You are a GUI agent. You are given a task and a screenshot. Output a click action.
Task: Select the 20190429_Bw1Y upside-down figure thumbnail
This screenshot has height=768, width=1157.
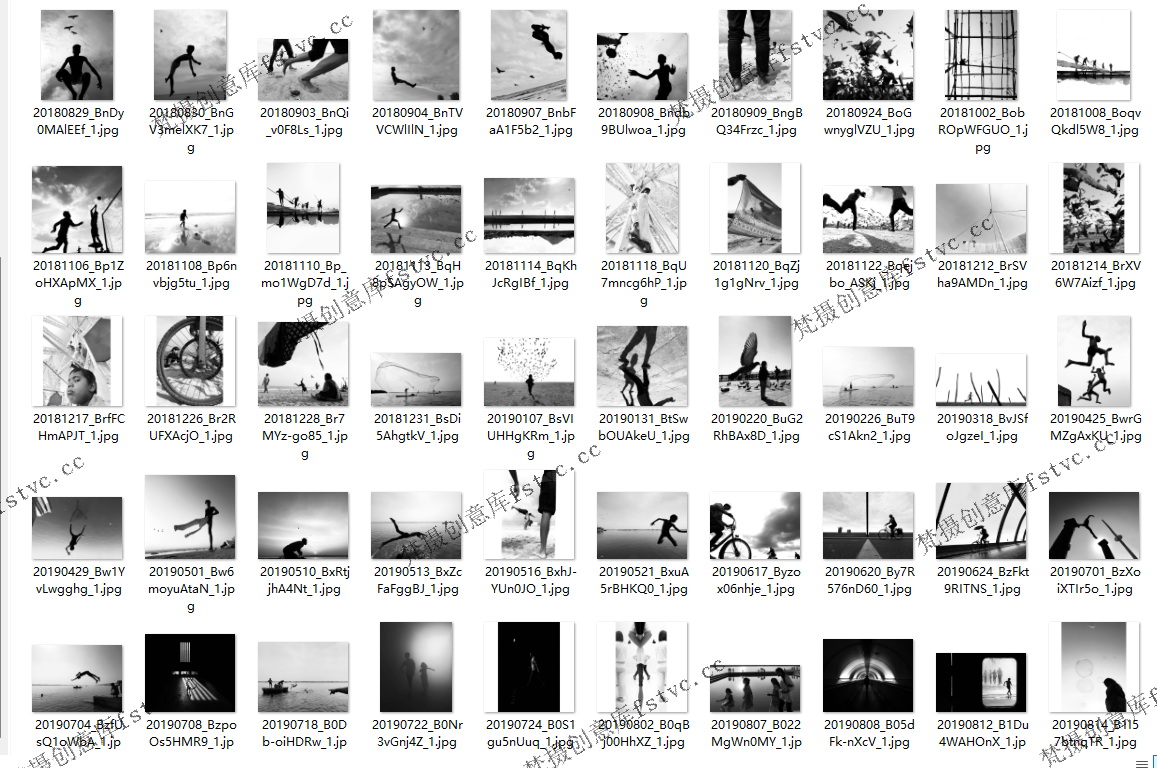click(x=77, y=528)
